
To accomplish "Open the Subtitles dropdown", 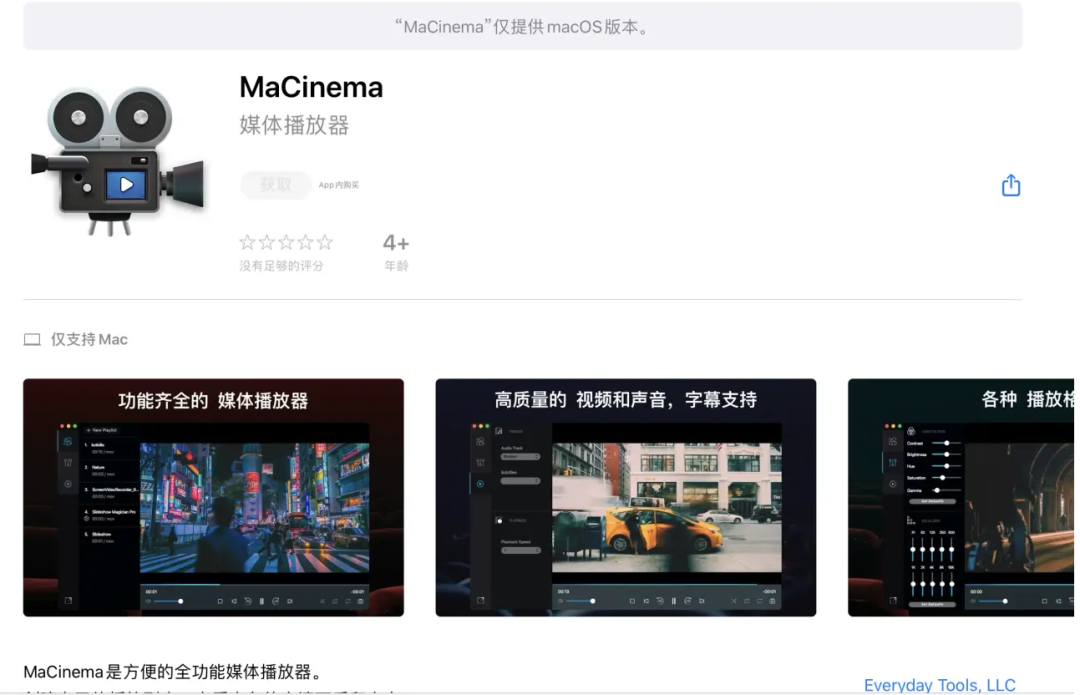I will [x=520, y=481].
